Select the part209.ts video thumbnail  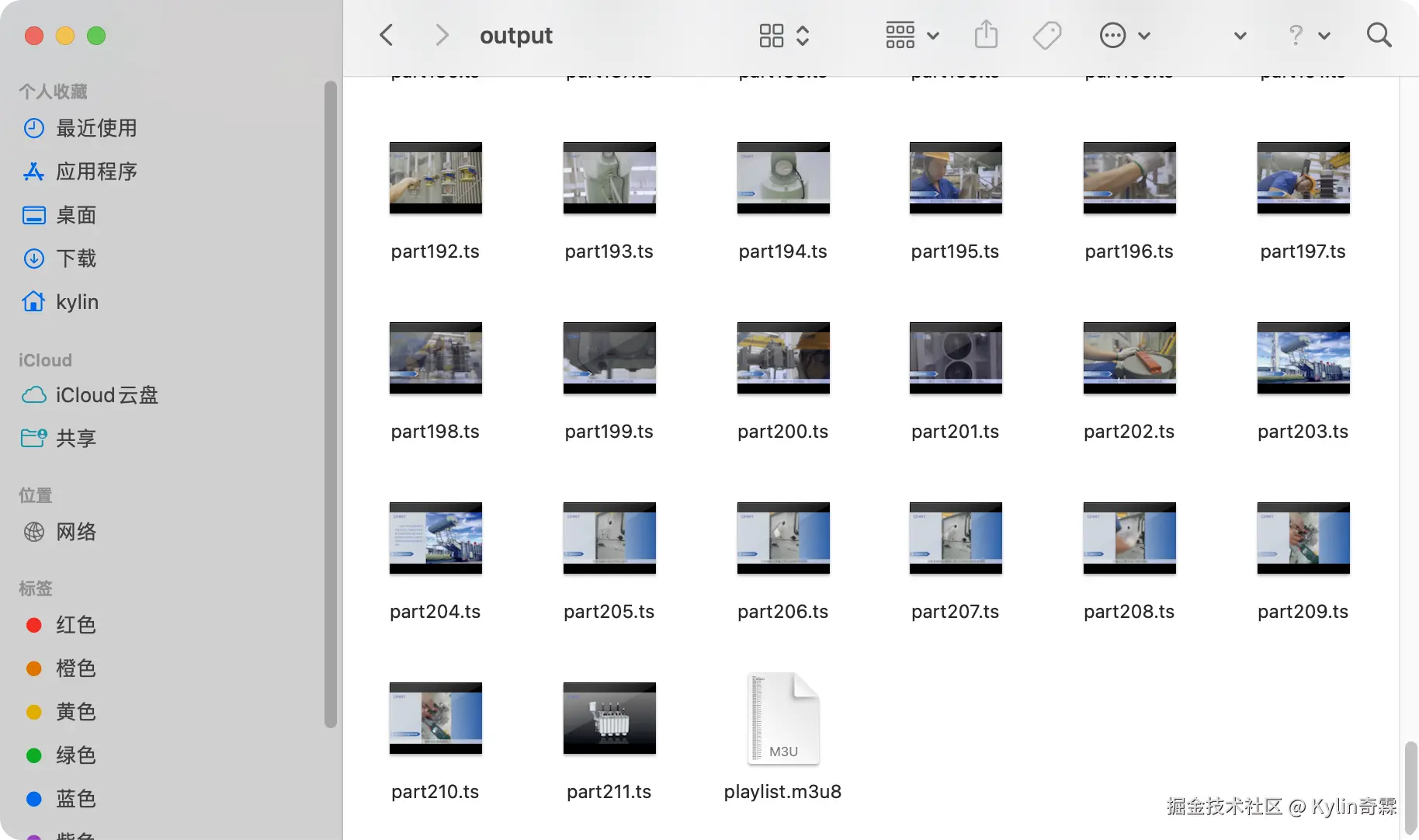tap(1303, 538)
